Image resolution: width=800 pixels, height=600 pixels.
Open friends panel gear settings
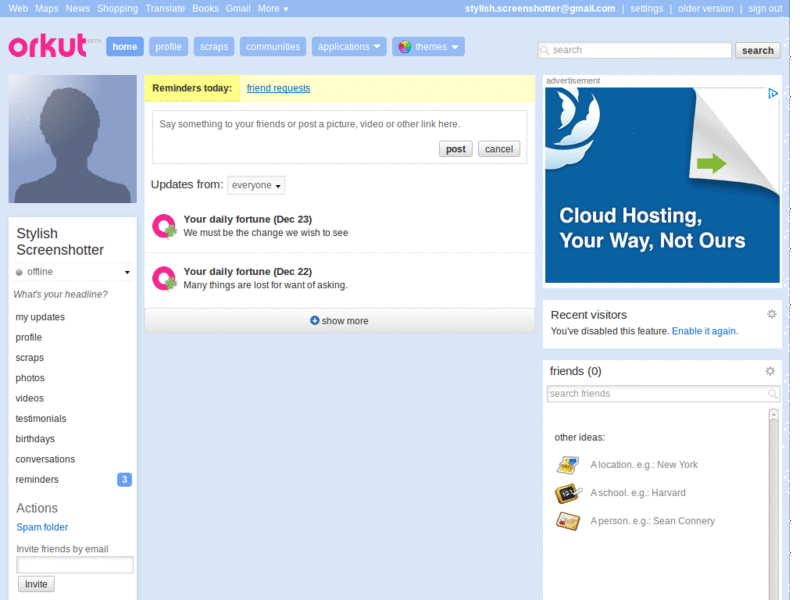(x=770, y=371)
